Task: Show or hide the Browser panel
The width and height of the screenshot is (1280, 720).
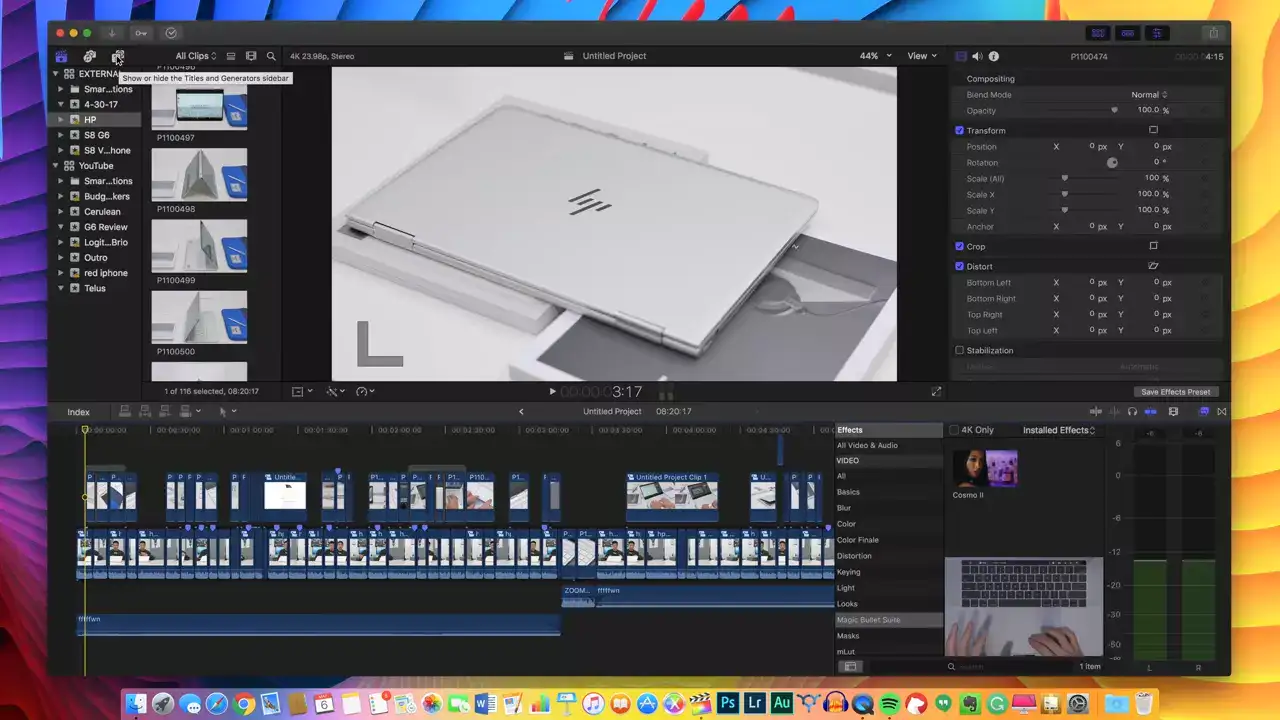Action: point(1100,33)
